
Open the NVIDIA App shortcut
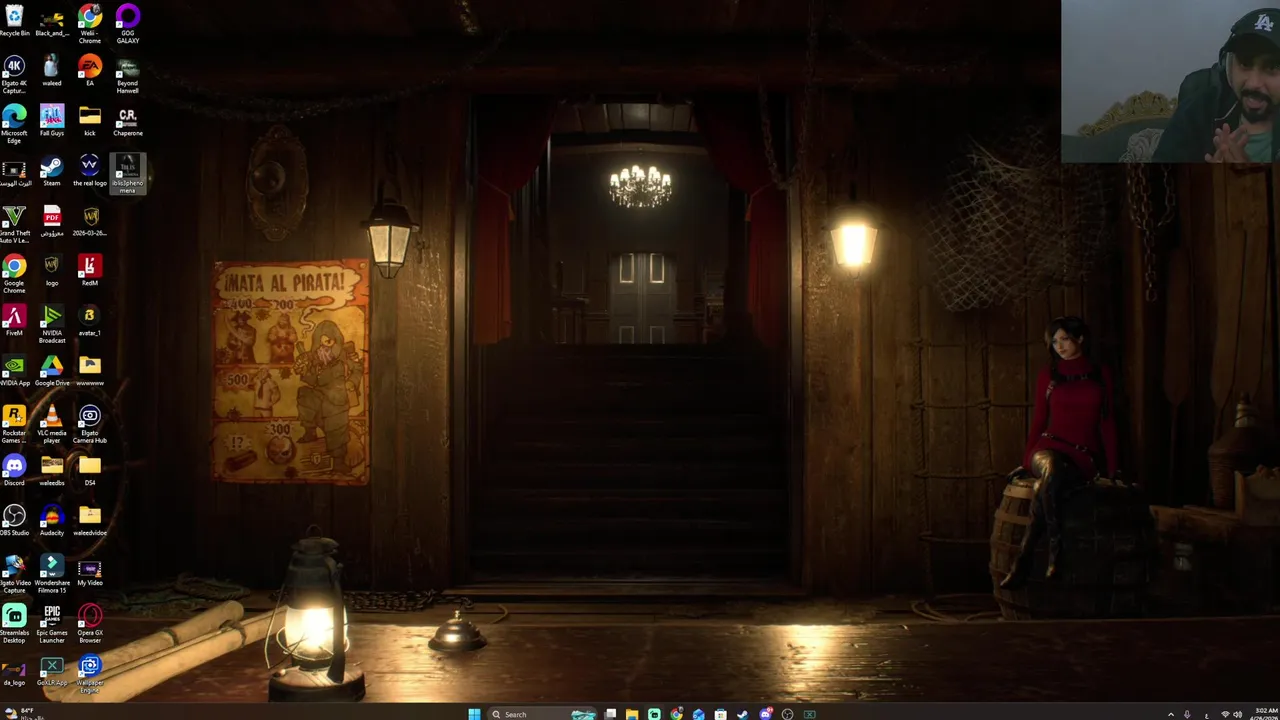14,371
